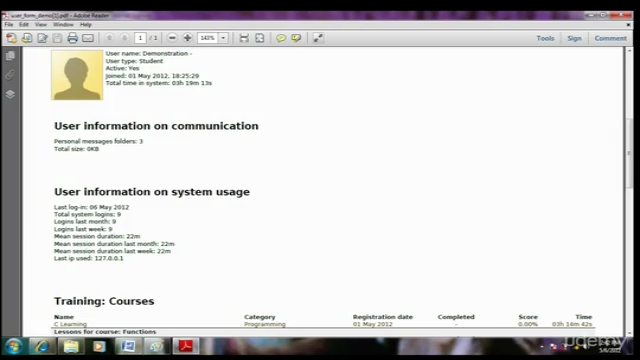The image size is (640, 360).
Task: Click 'User information on communication' heading
Action: click(156, 126)
